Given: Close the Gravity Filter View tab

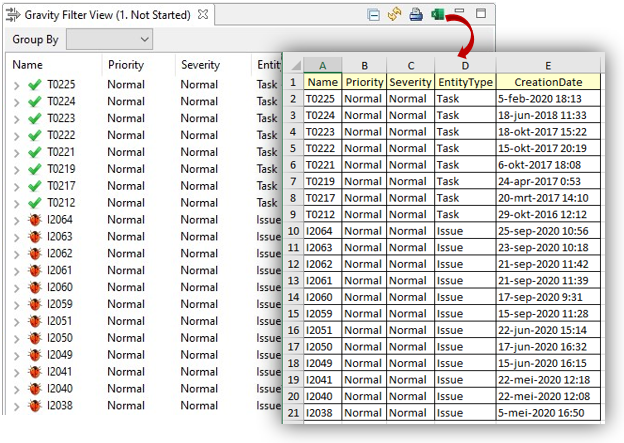Looking at the screenshot, I should (203, 15).
